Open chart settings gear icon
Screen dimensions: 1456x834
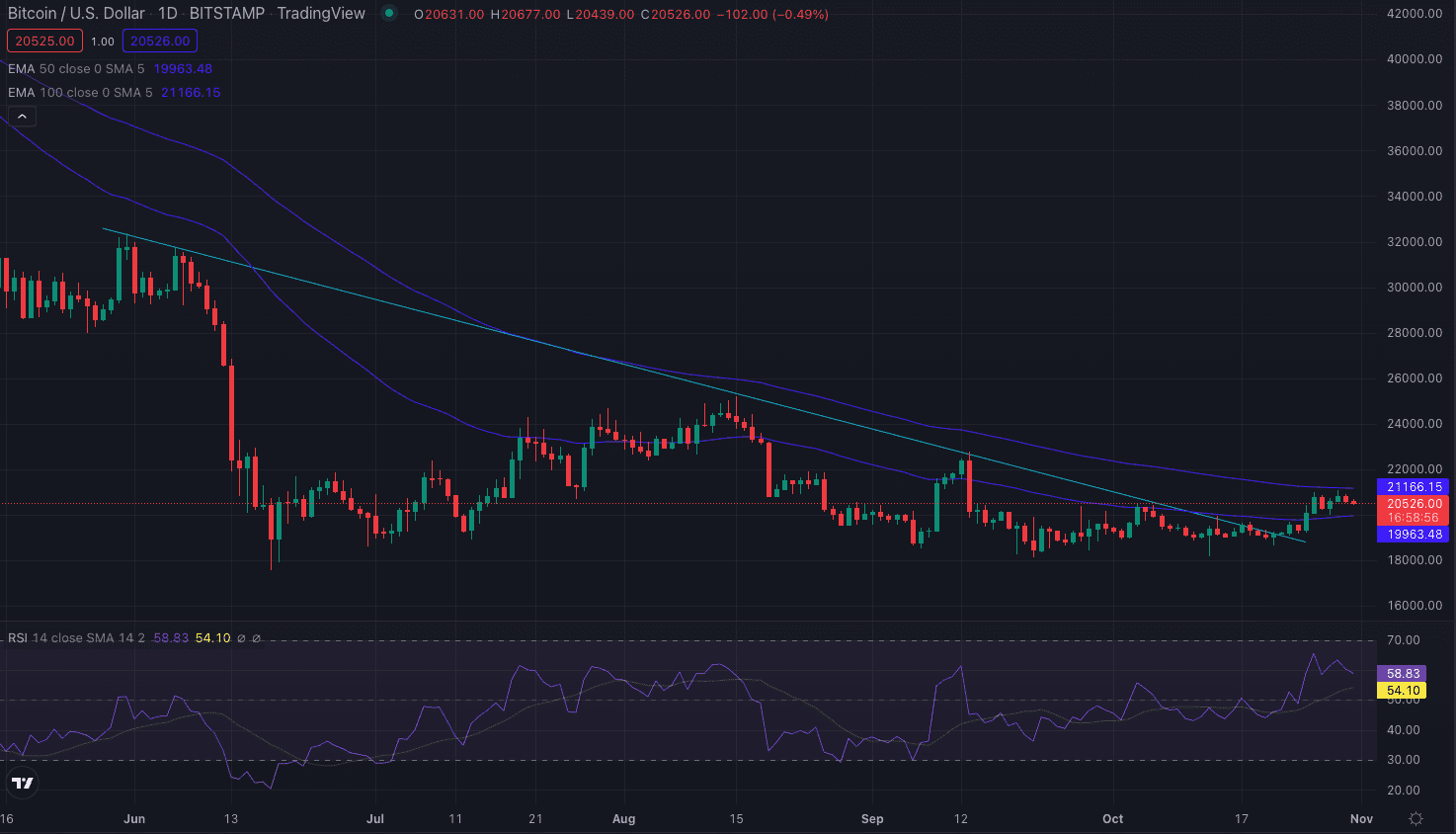[x=1416, y=818]
